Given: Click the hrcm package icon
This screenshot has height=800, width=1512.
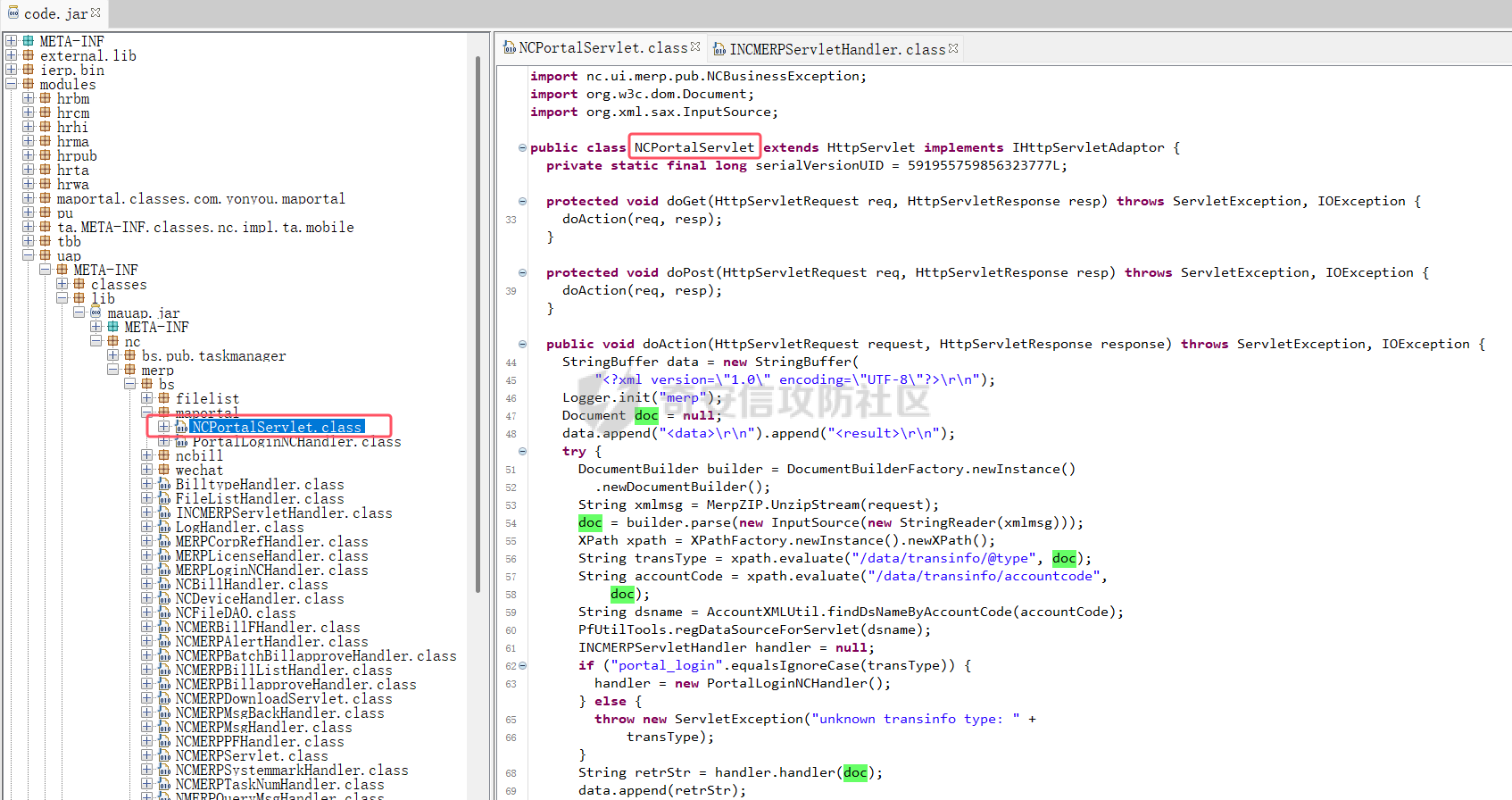Looking at the screenshot, I should tap(45, 112).
